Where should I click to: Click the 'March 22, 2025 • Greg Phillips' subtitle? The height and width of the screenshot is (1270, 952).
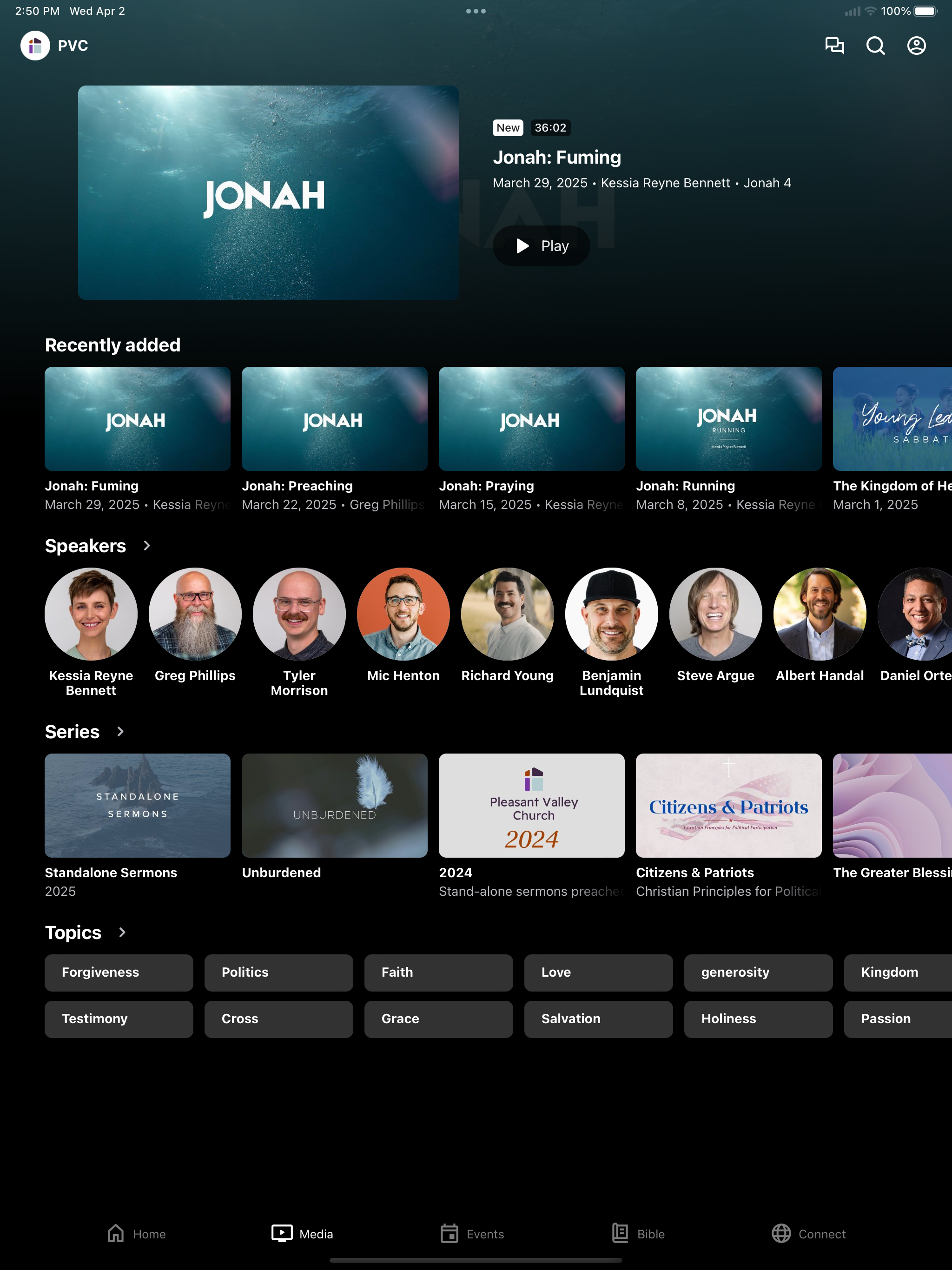334,505
